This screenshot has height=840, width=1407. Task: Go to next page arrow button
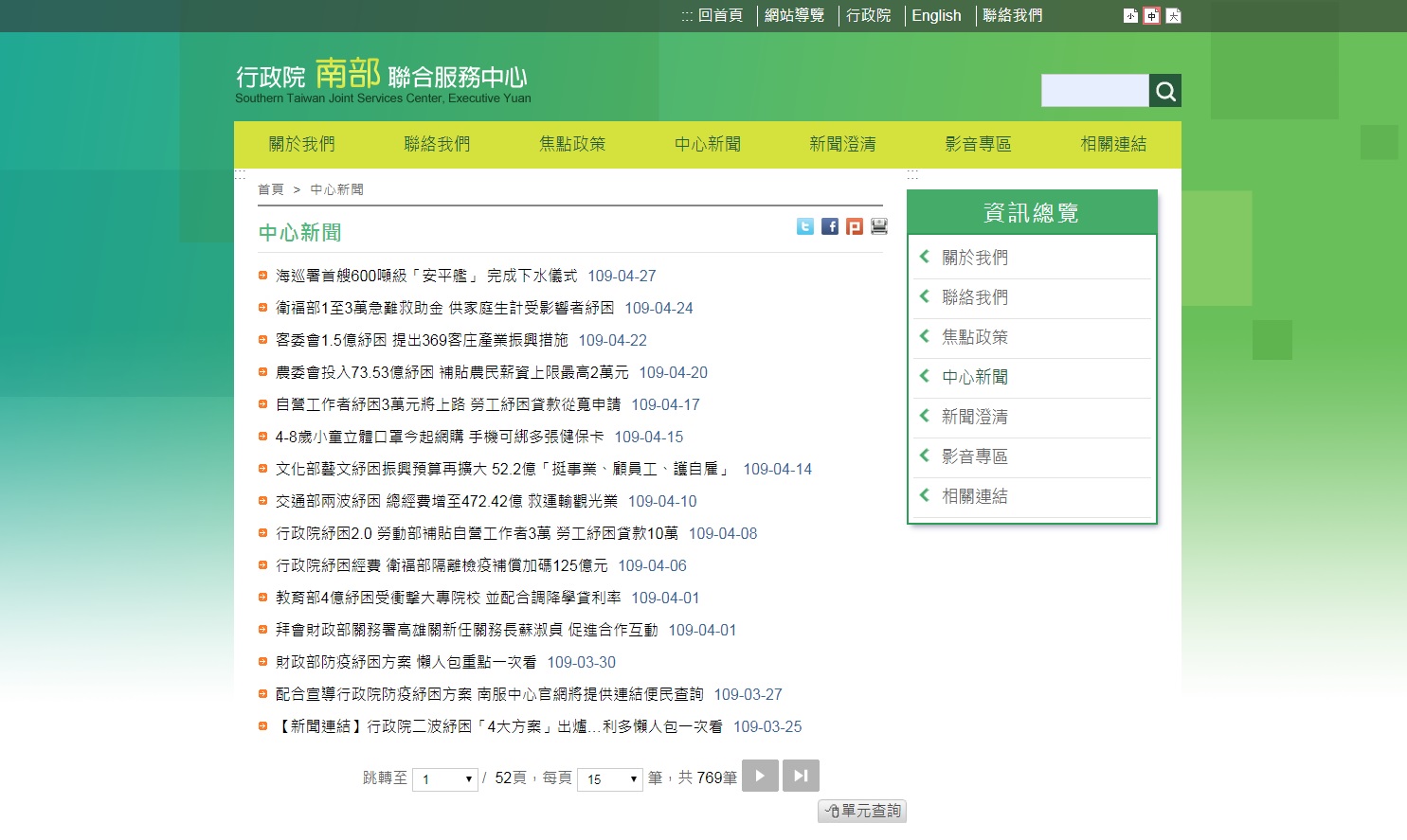click(x=760, y=776)
